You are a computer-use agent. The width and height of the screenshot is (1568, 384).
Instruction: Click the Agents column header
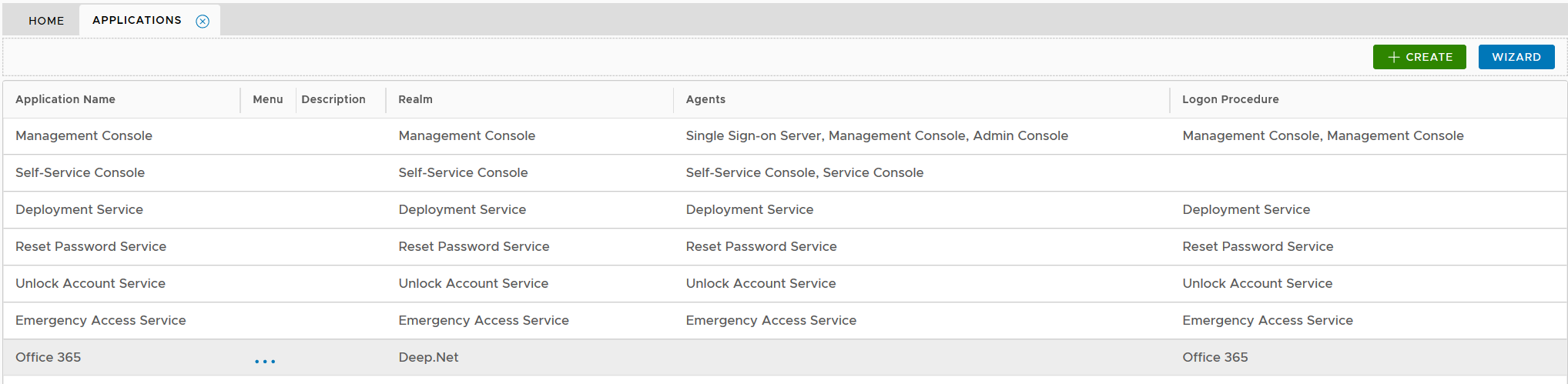pyautogui.click(x=705, y=99)
